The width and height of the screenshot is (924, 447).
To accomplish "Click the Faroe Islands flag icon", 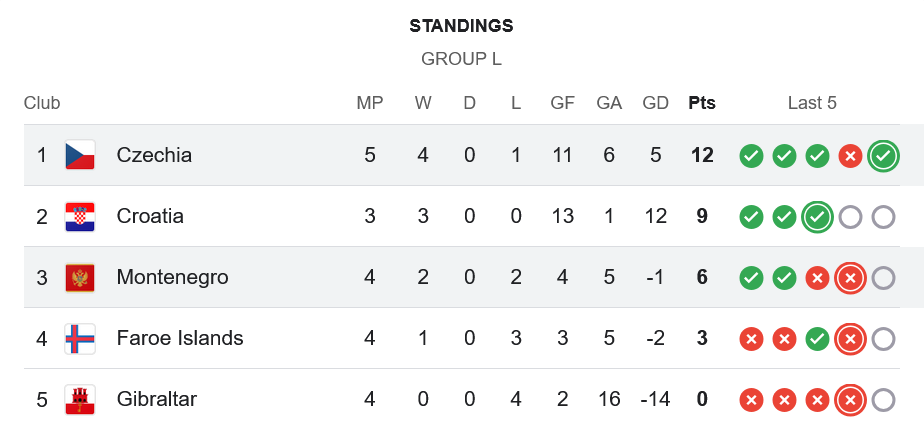I will (x=79, y=338).
